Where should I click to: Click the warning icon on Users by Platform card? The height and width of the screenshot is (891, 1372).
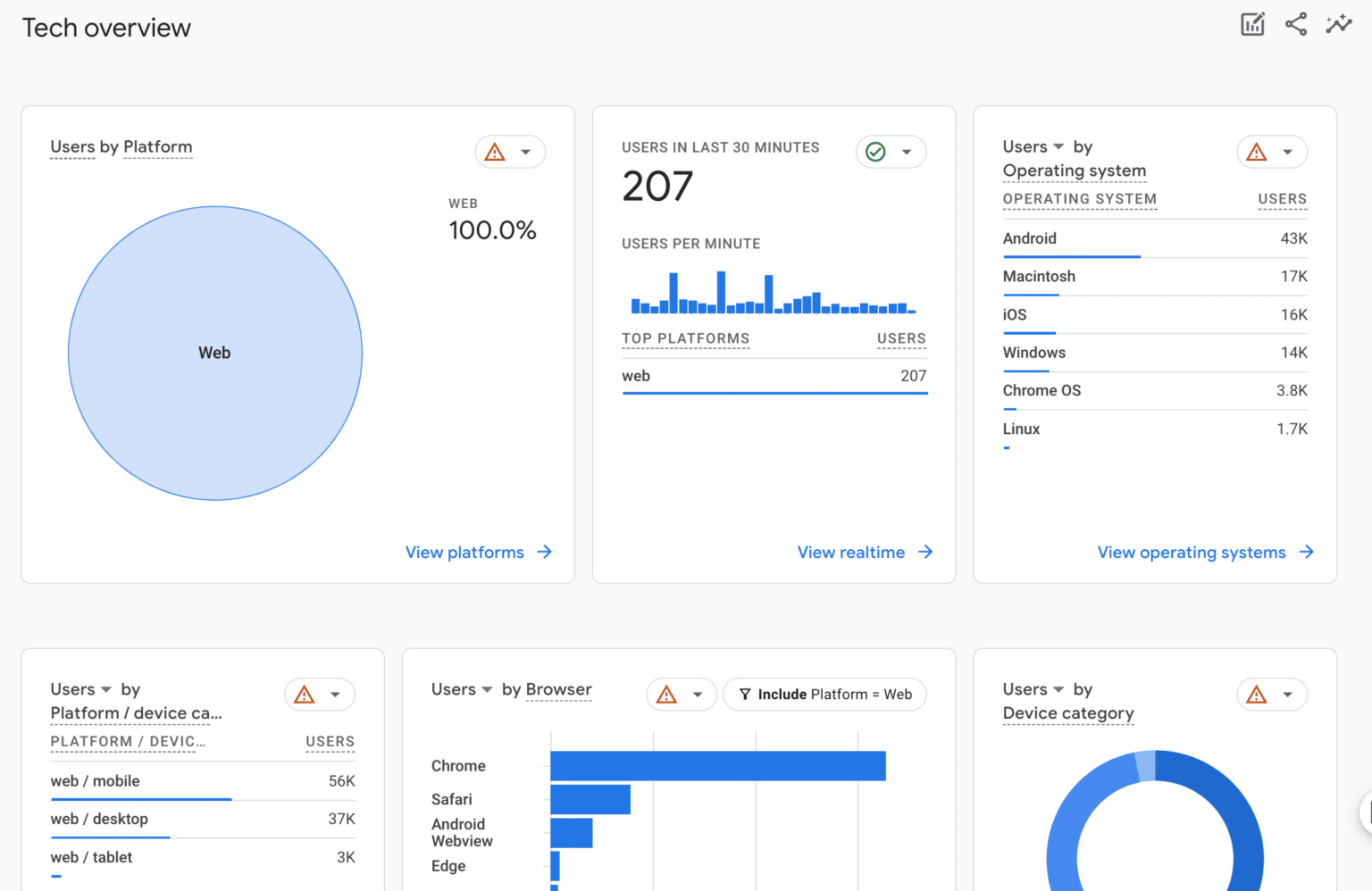(497, 152)
